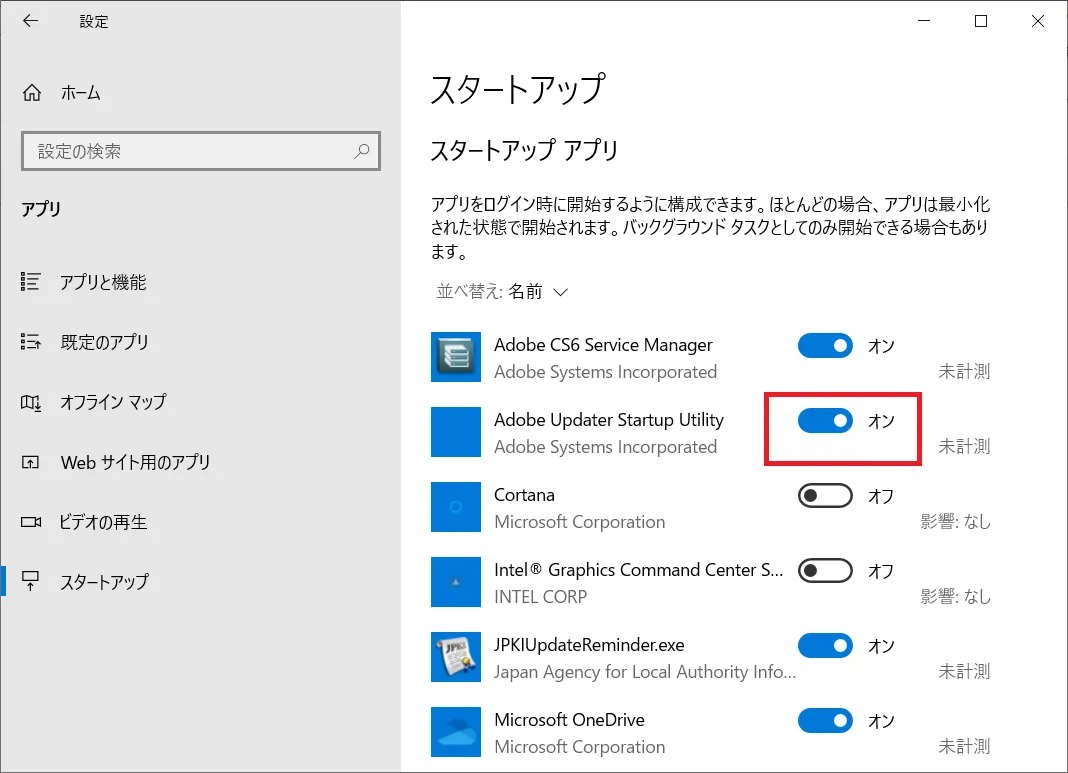Click the Adobe CS6 Service Manager name
The width and height of the screenshot is (1068, 773).
pos(603,345)
